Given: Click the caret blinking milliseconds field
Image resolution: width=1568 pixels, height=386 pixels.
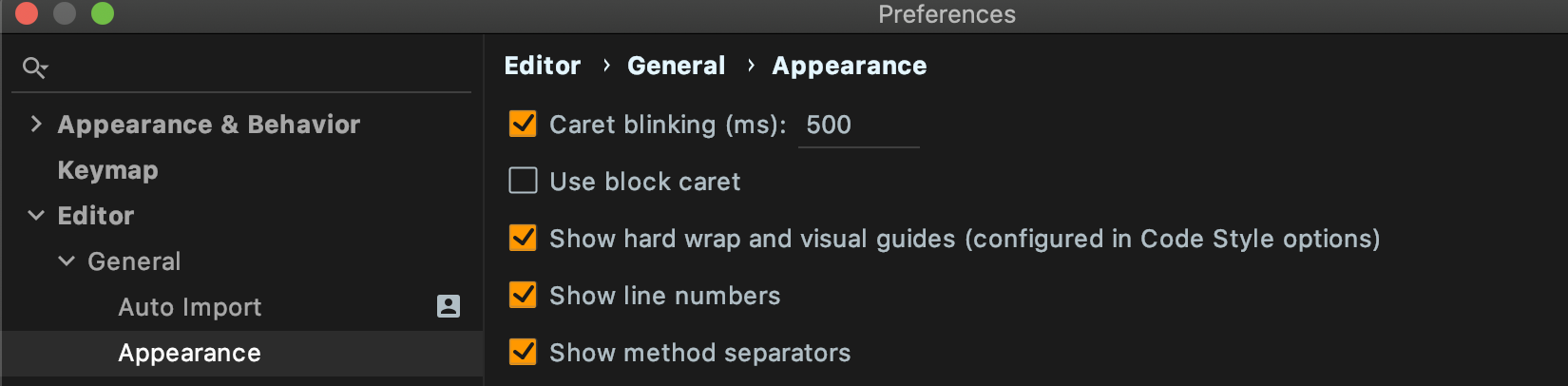Looking at the screenshot, I should pos(859,125).
